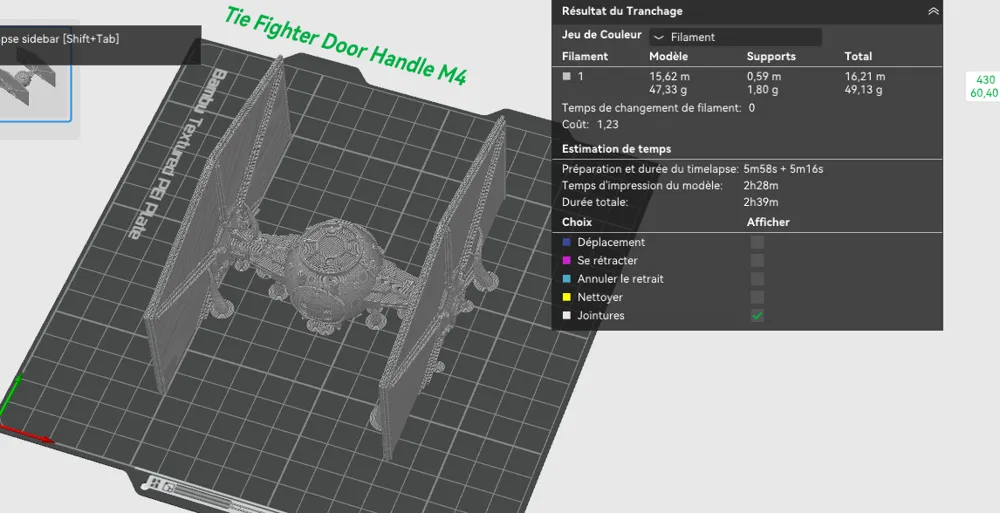This screenshot has height=513, width=1000.
Task: Click the layer slider value 430
Action: pos(985,80)
